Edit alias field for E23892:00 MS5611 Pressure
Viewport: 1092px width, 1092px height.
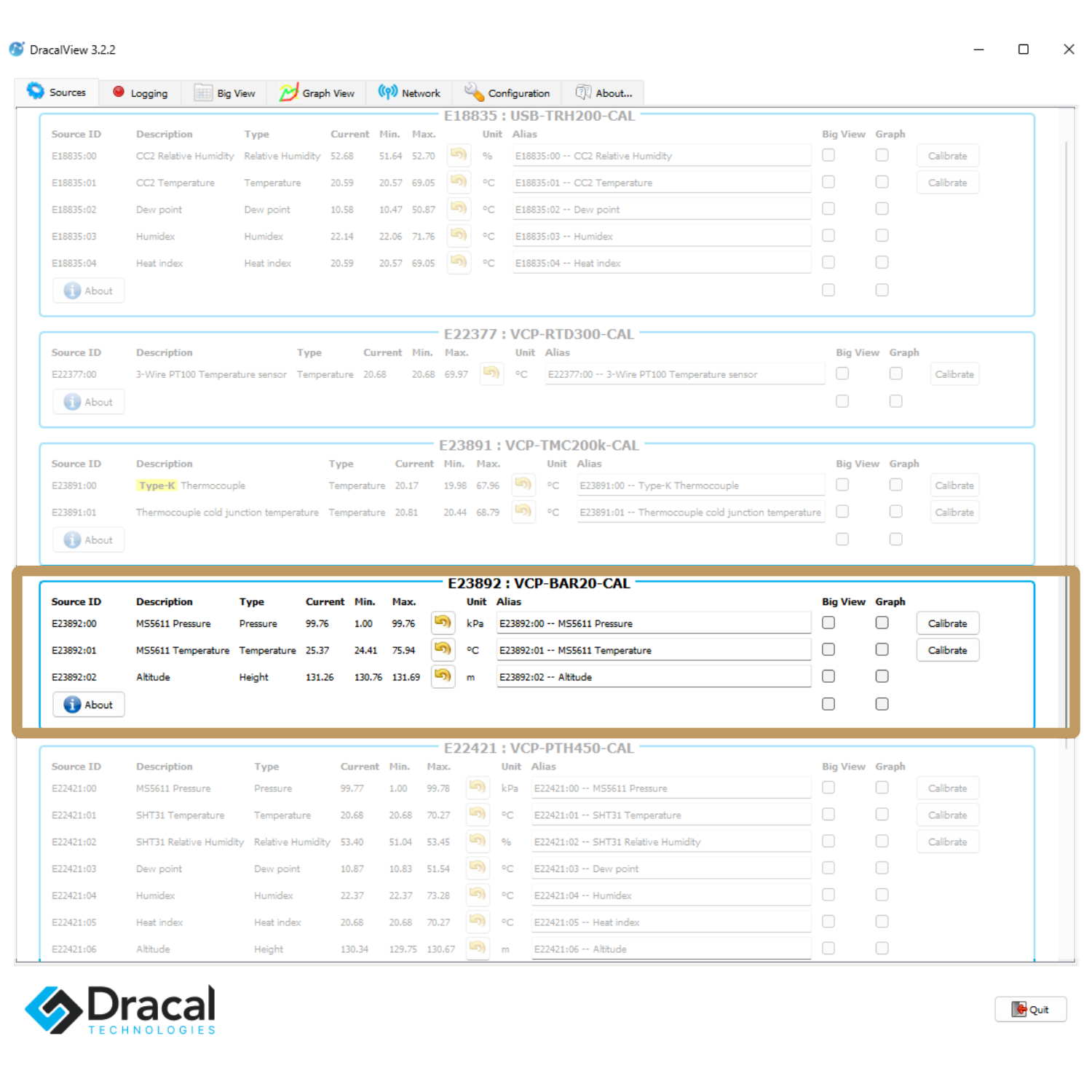click(x=654, y=623)
